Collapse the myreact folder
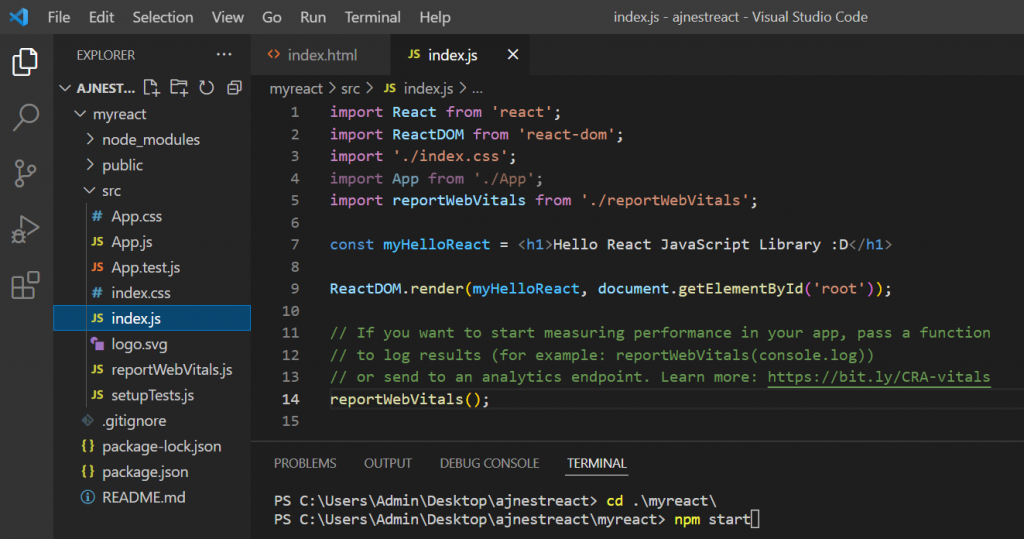The image size is (1024, 539). 119,114
